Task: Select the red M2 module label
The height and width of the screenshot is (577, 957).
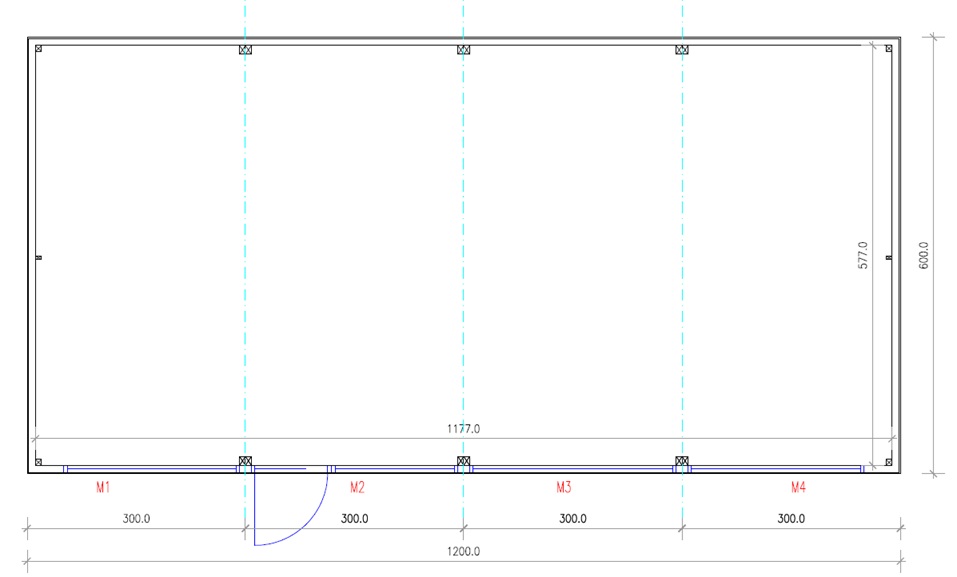Action: pyautogui.click(x=357, y=487)
